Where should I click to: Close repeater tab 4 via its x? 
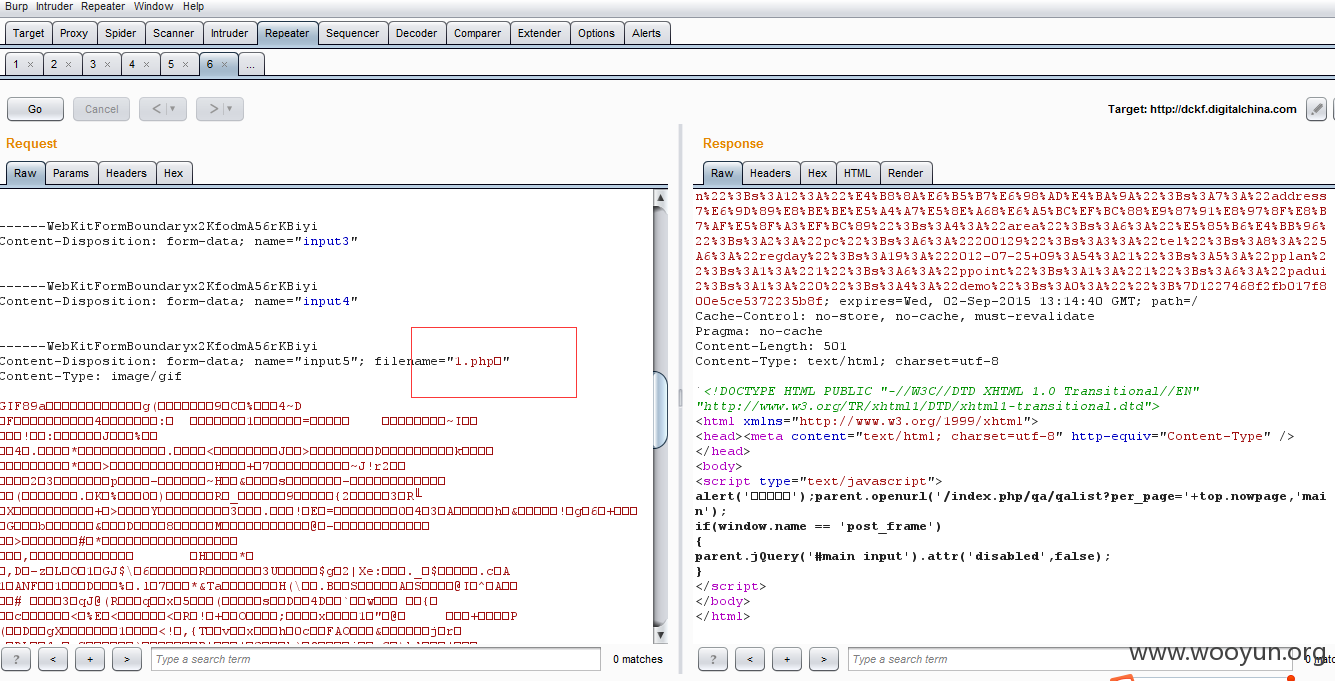click(x=146, y=64)
